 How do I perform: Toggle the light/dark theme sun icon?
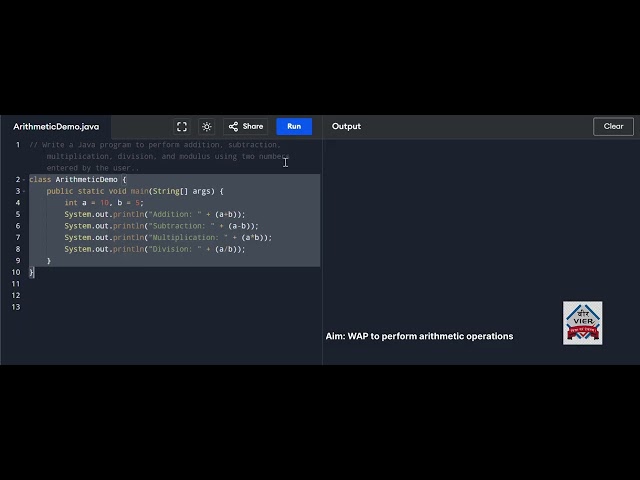tap(207, 127)
